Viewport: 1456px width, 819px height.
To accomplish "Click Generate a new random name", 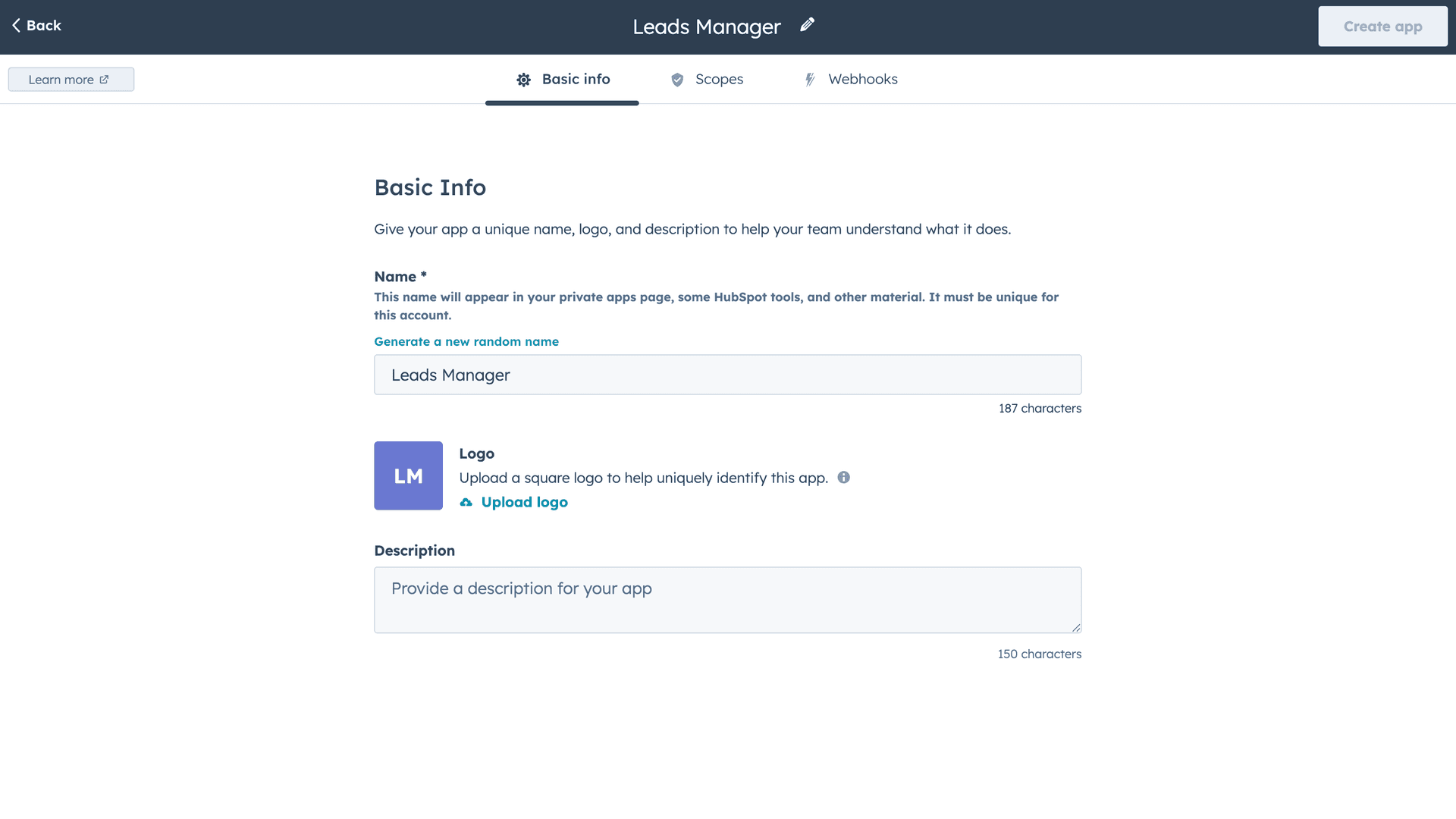I will [x=466, y=341].
